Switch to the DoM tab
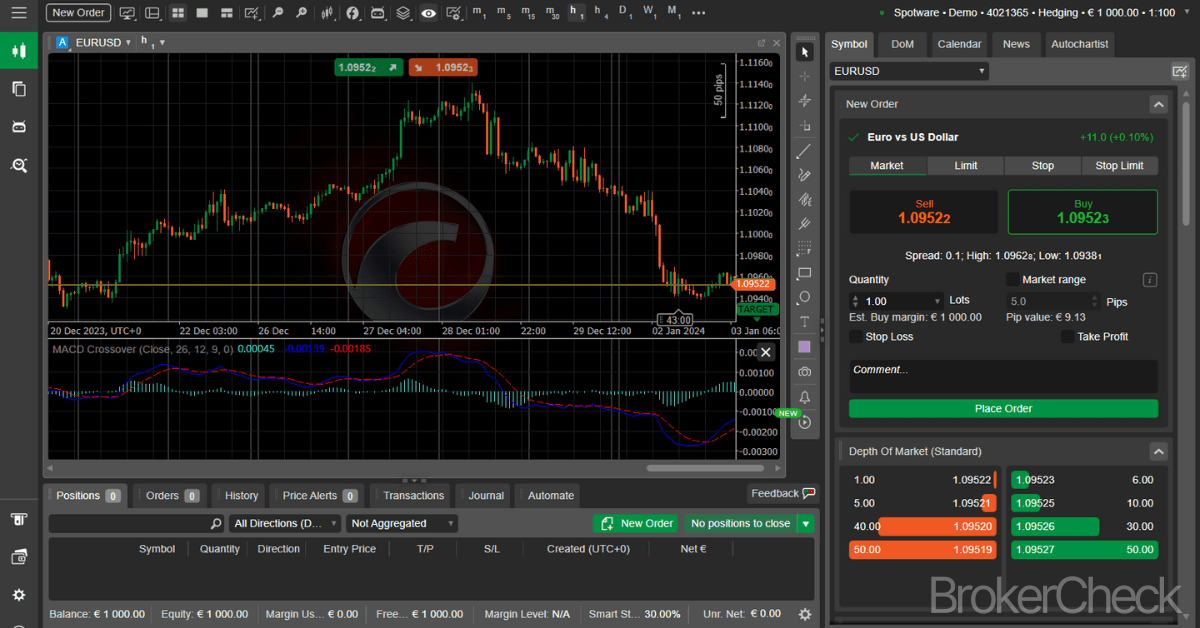 click(902, 44)
